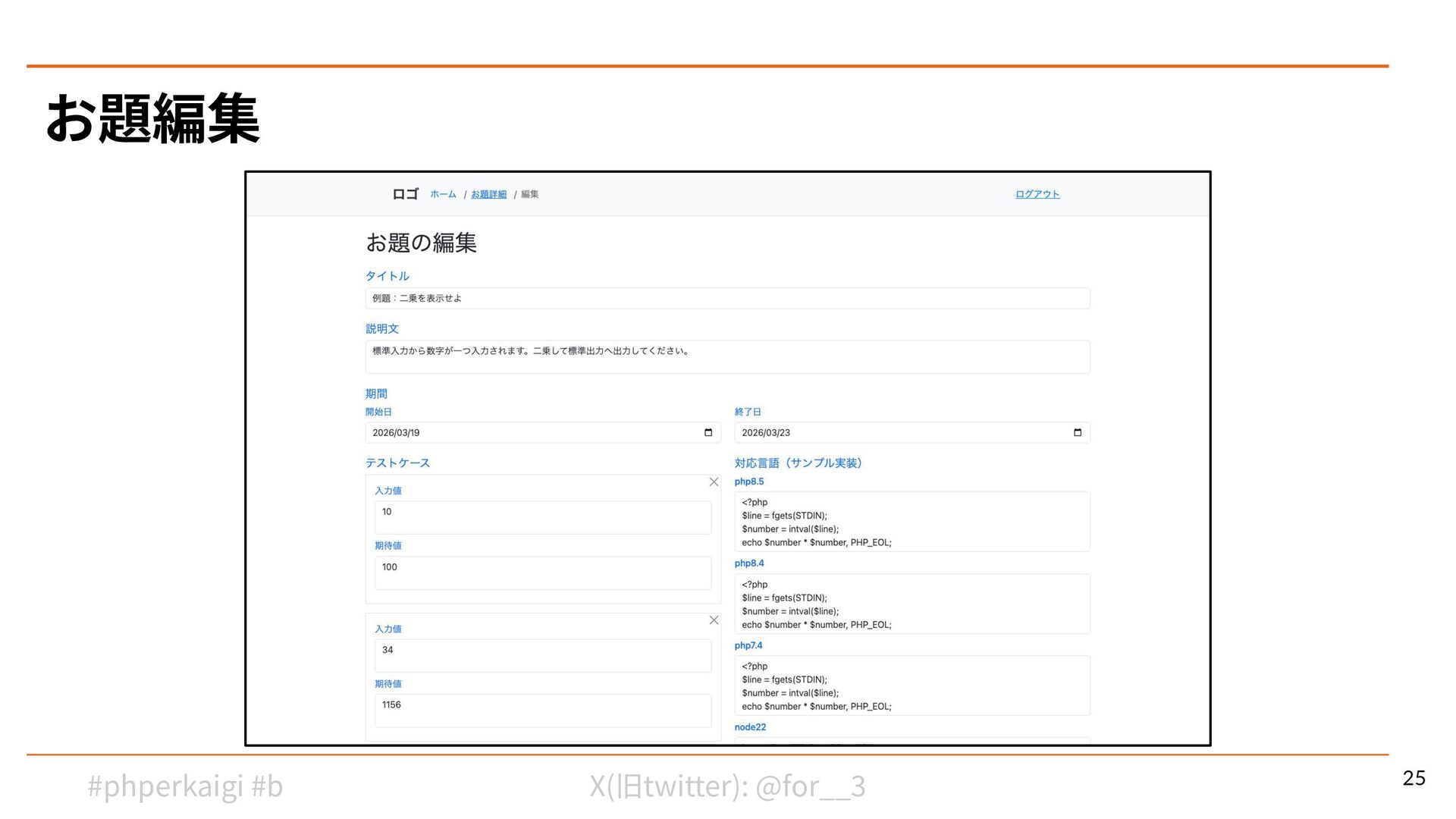Click the ログアウト link
This screenshot has height=819, width=1456.
(1037, 194)
